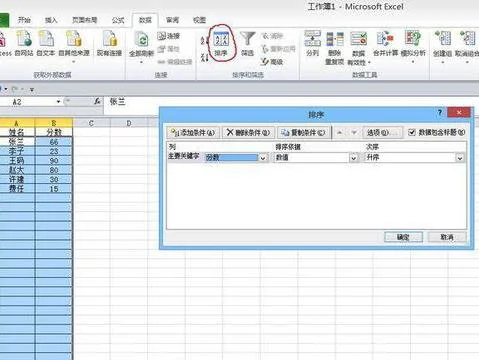Click the 高级 (Advanced) filter item
479x360 pixels.
(272, 61)
